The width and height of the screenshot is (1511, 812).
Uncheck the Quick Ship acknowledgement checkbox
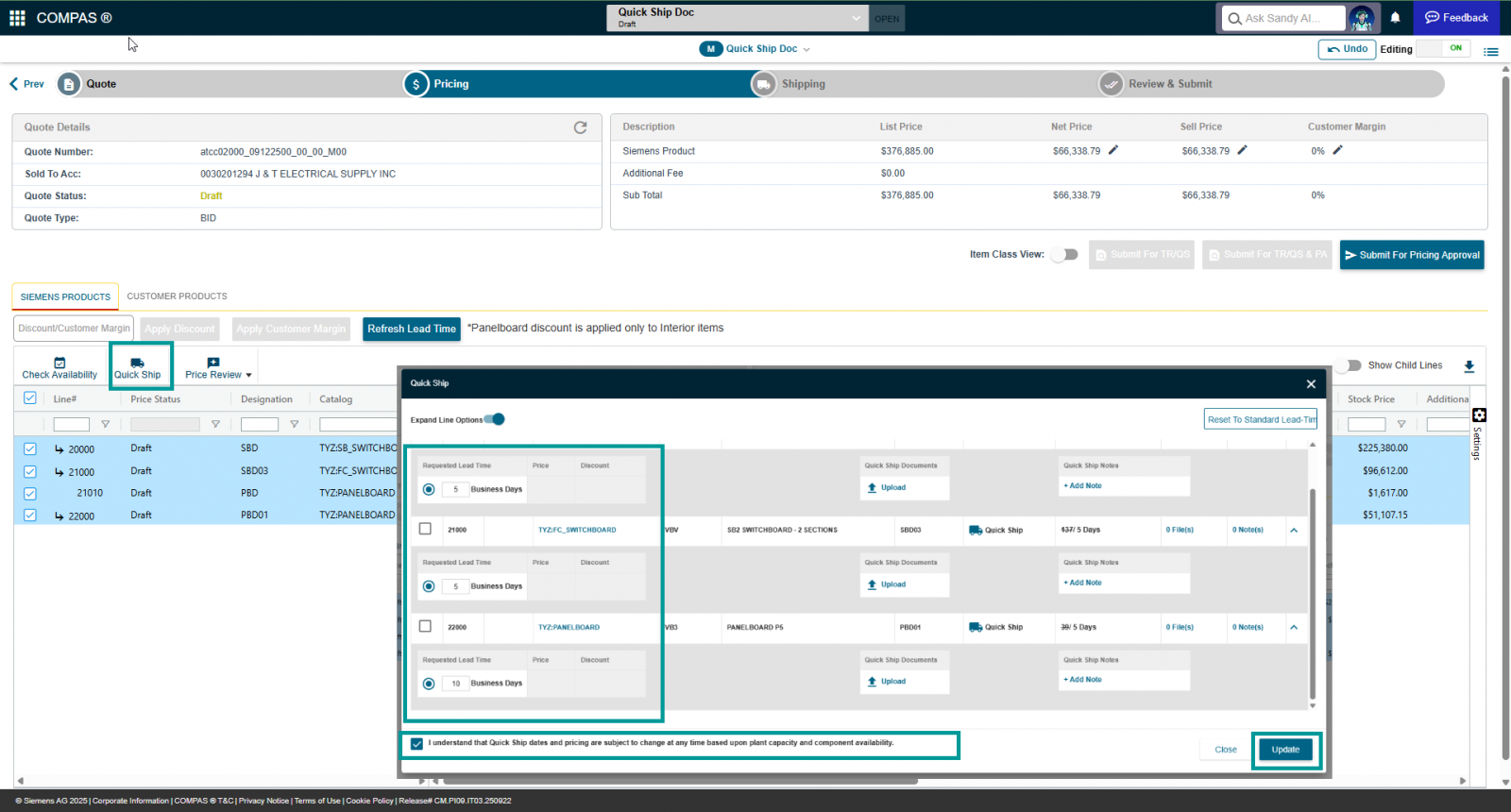pyautogui.click(x=416, y=744)
